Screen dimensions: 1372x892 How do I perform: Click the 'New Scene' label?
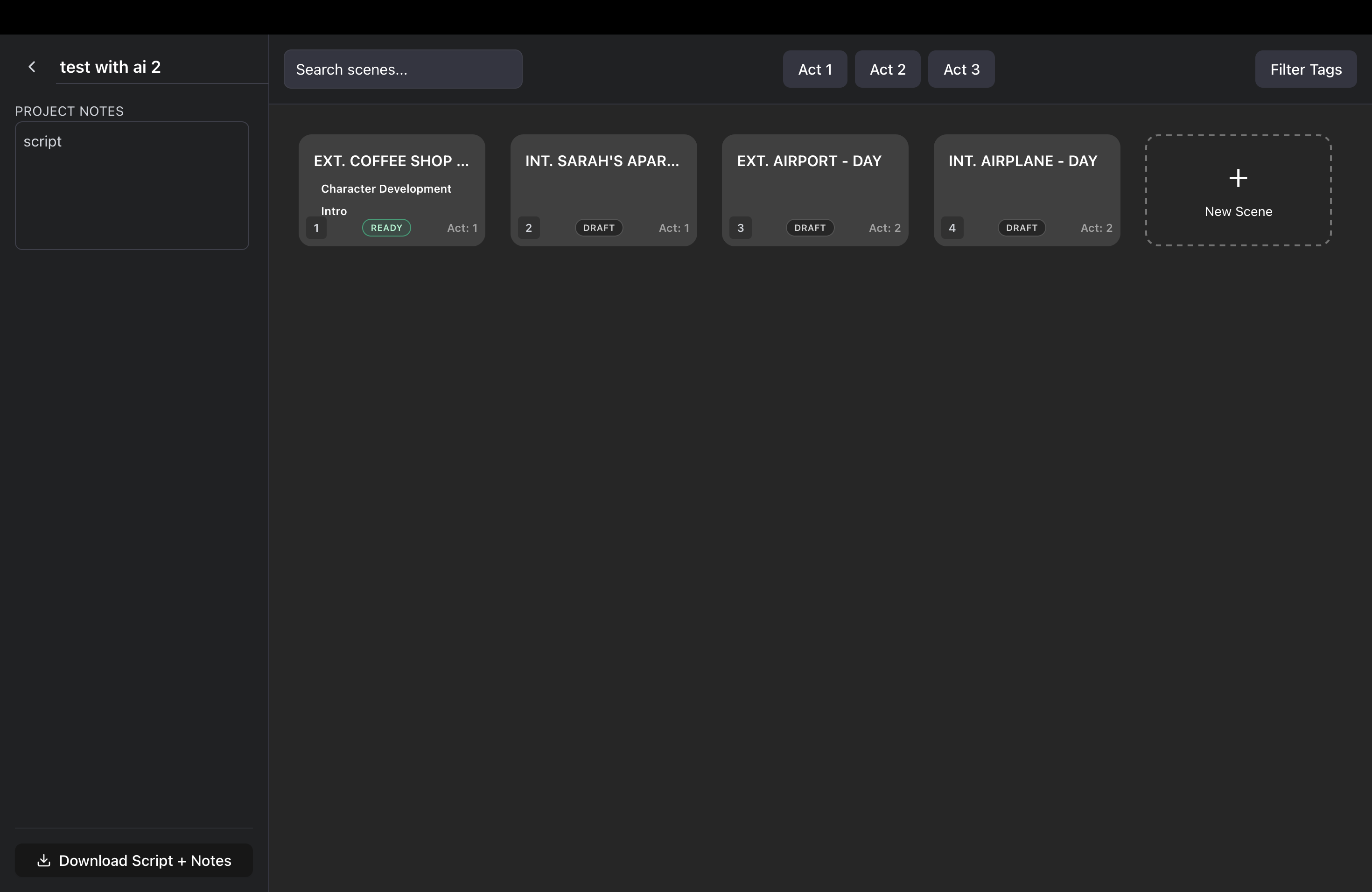pyautogui.click(x=1238, y=211)
